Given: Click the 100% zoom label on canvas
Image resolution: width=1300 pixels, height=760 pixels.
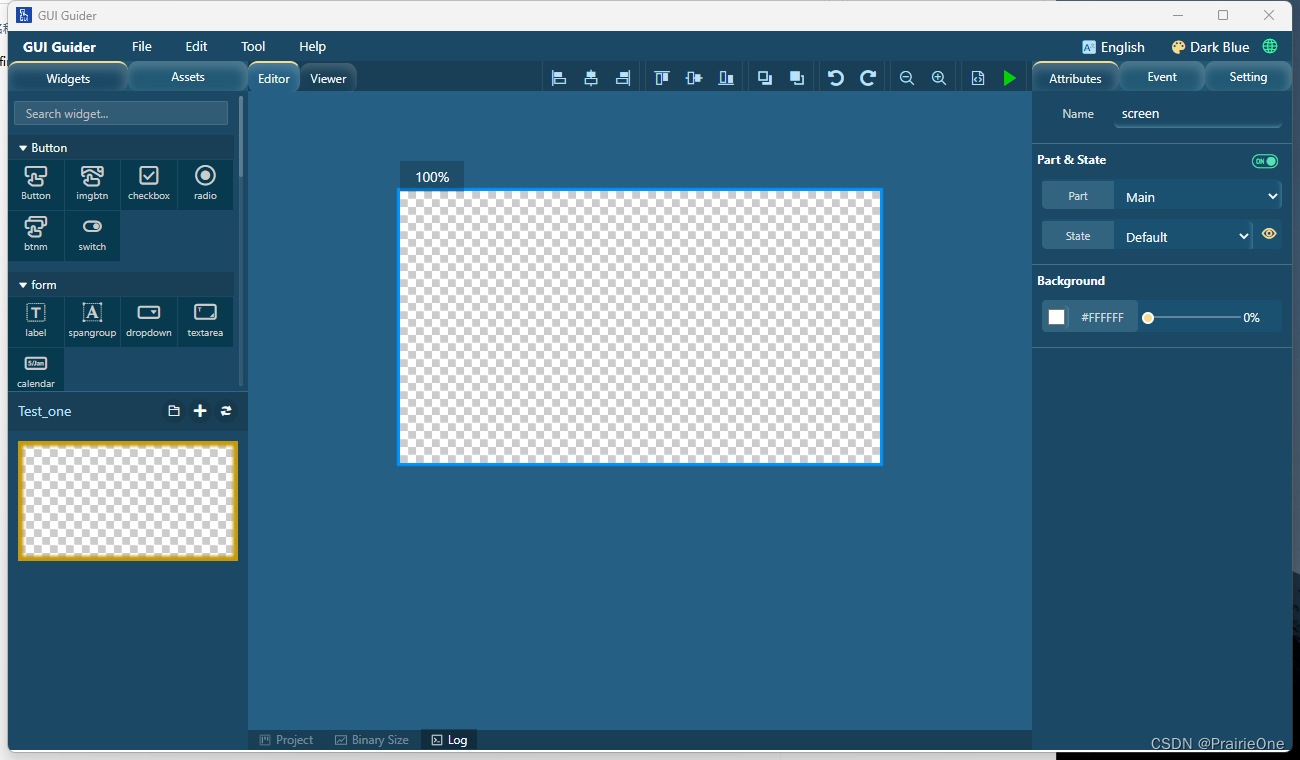Looking at the screenshot, I should [432, 177].
